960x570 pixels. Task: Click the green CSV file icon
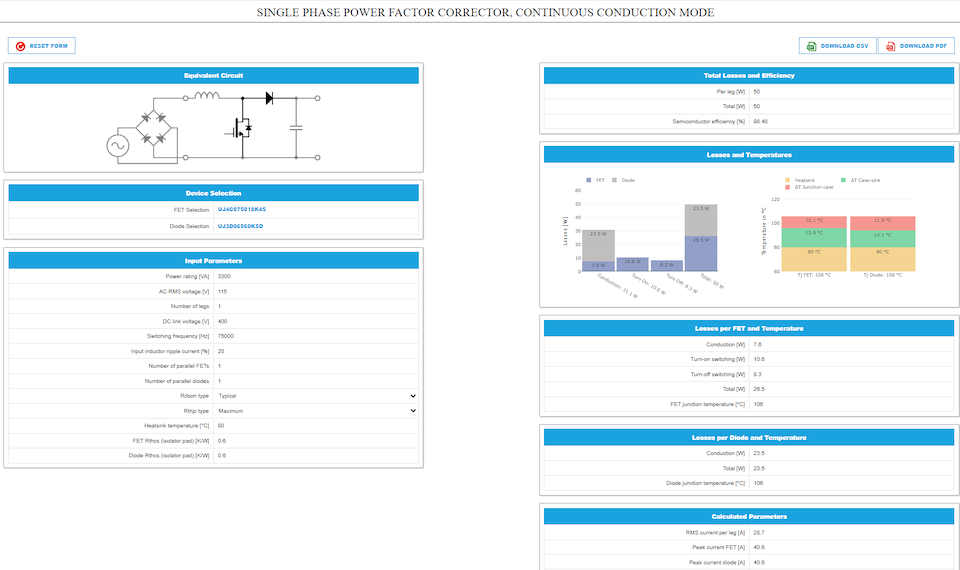811,46
